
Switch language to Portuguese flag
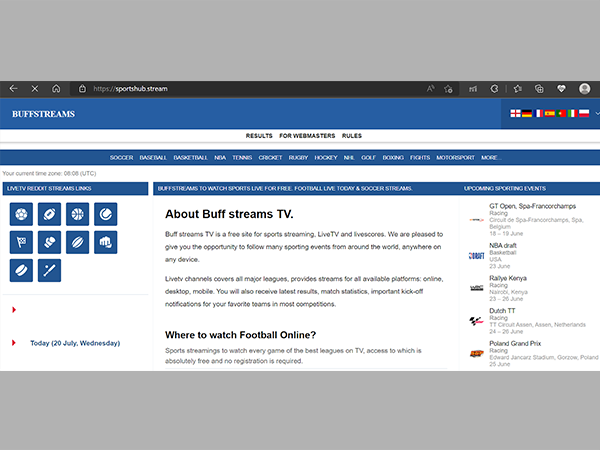(561, 113)
